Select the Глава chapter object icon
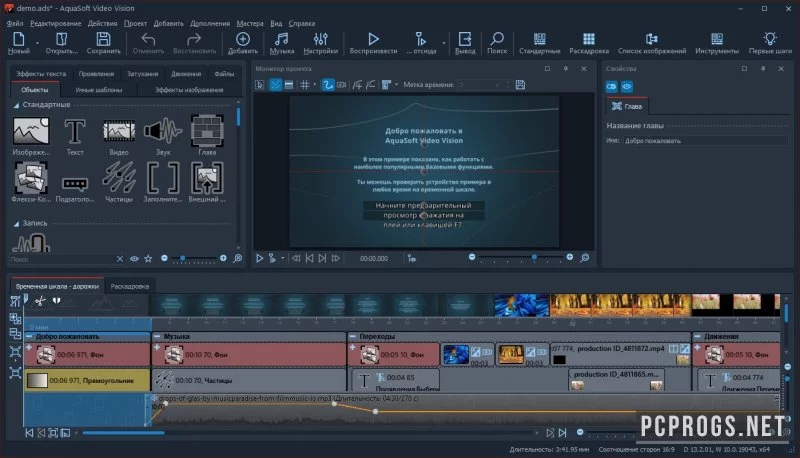Image resolution: width=800 pixels, height=458 pixels. click(x=207, y=131)
